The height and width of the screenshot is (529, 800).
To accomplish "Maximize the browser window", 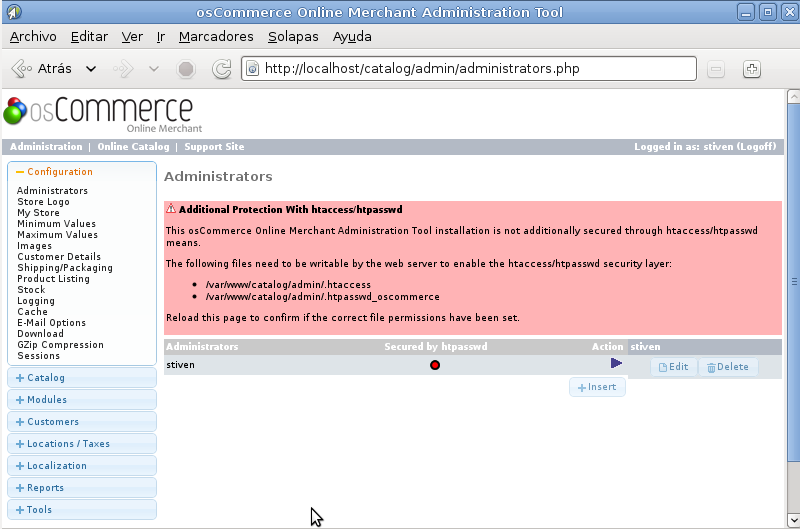I will 767,12.
